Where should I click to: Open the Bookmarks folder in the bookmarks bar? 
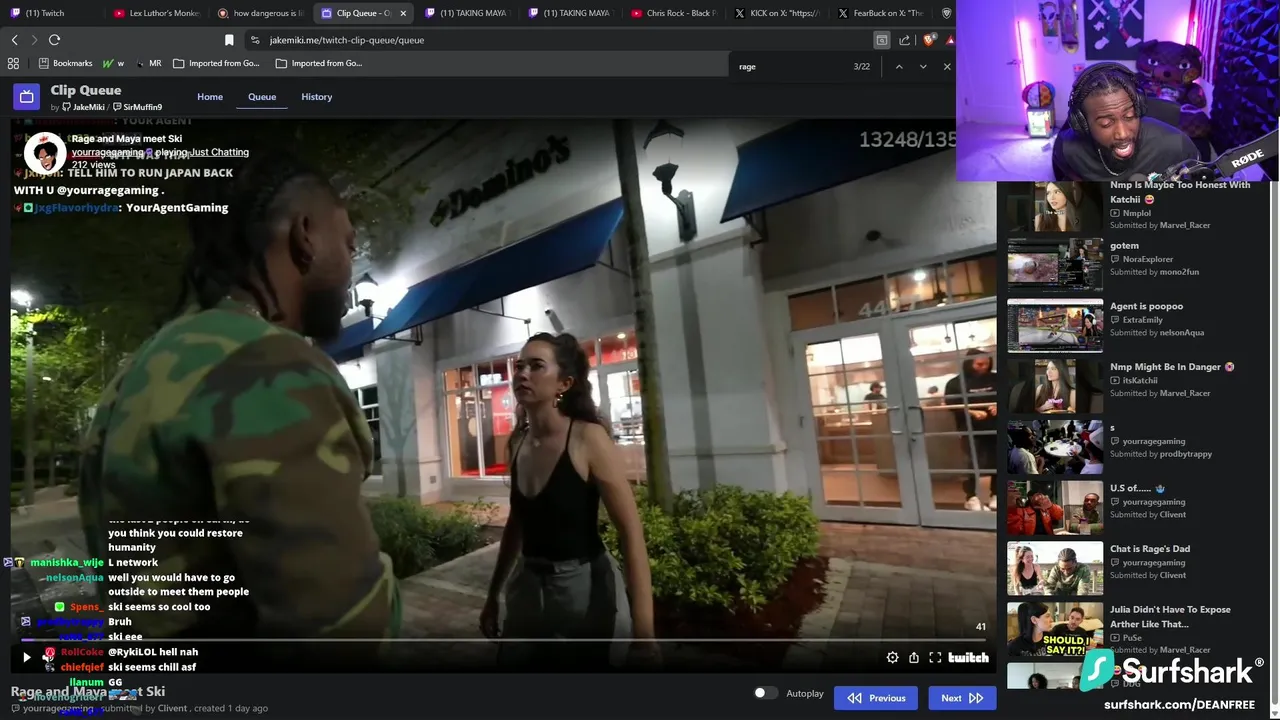[x=65, y=63]
